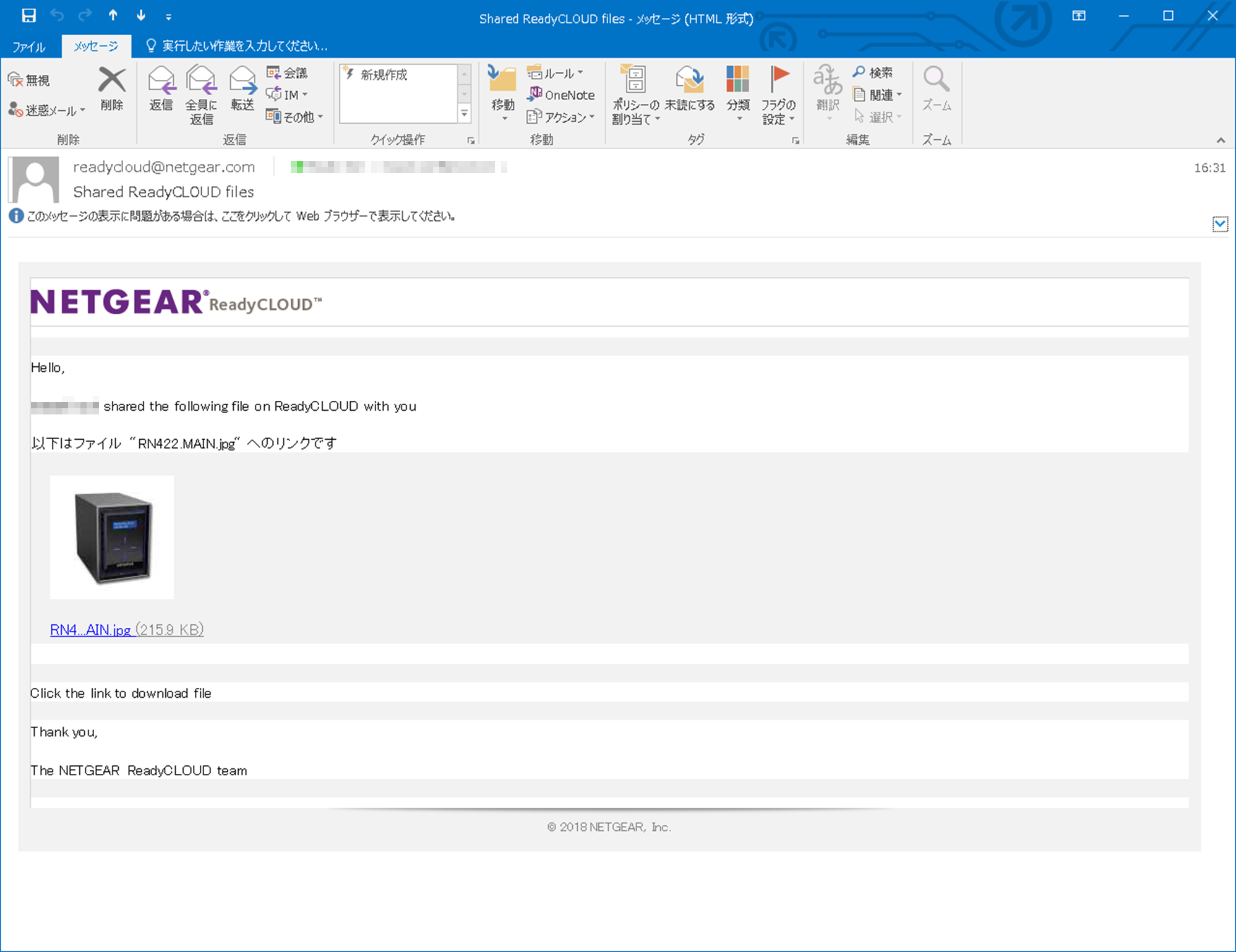Click the NETGEAR ReadyCLOUD logo
The image size is (1236, 952).
(x=176, y=302)
